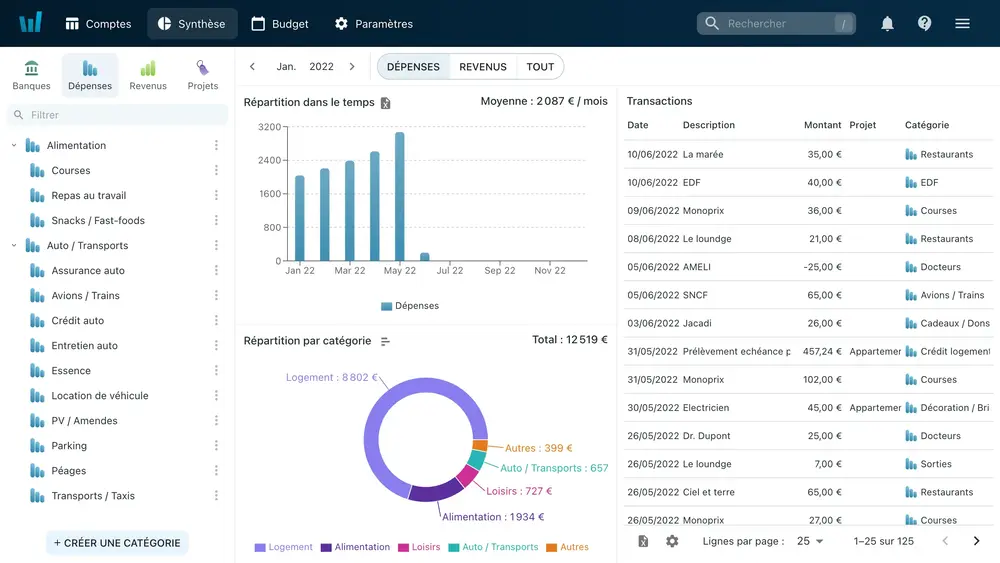The height and width of the screenshot is (563, 1000).
Task: Open rows per page dropdown
Action: click(810, 541)
